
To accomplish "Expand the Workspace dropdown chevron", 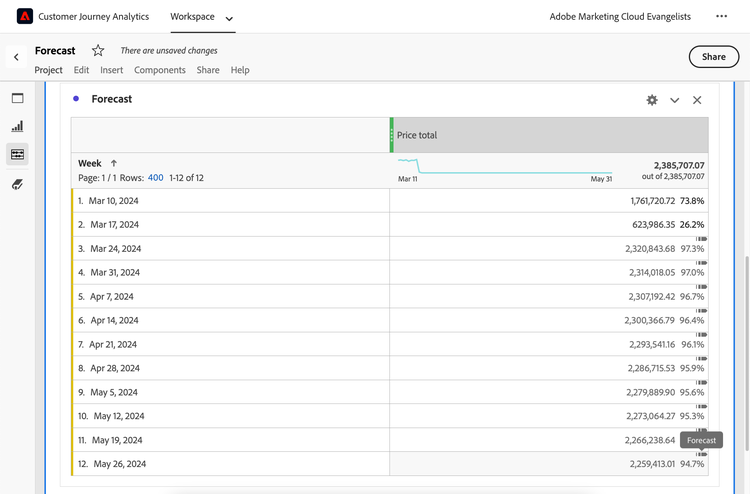I will 229,18.
